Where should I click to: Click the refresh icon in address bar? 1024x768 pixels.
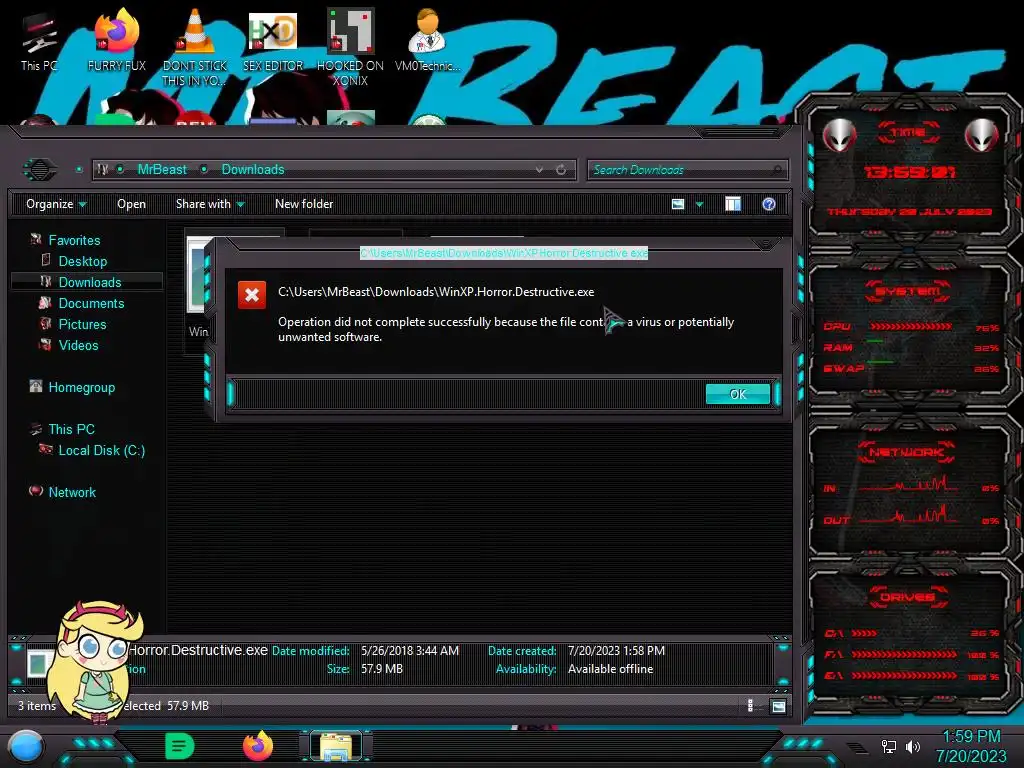[x=561, y=170]
